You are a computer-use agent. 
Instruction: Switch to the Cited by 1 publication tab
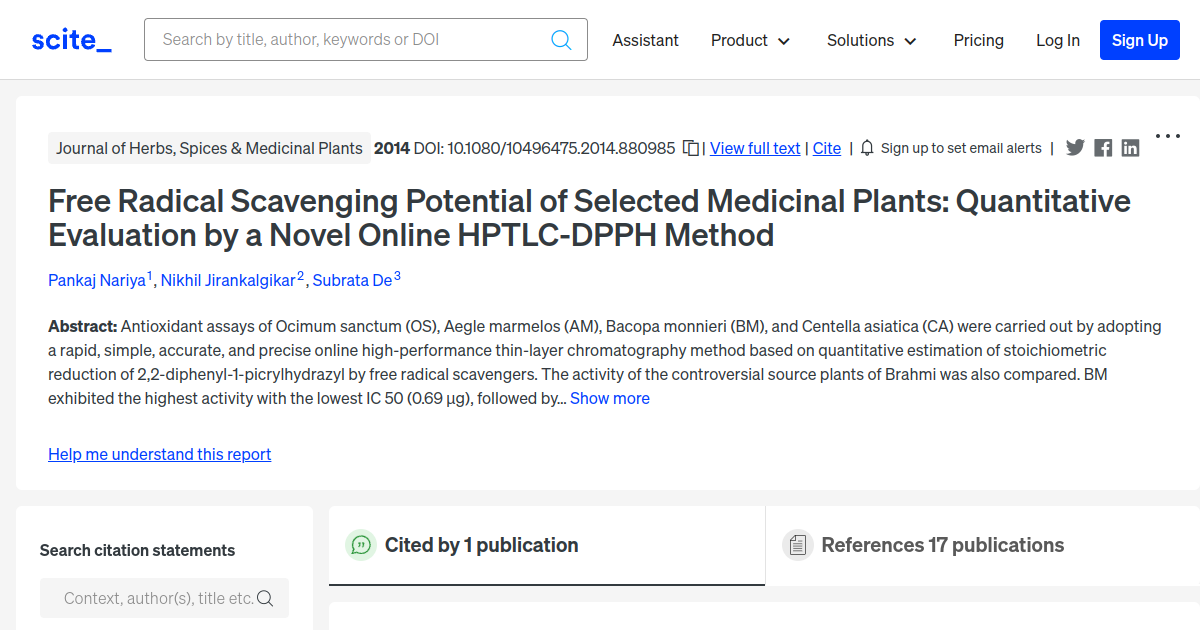point(481,545)
